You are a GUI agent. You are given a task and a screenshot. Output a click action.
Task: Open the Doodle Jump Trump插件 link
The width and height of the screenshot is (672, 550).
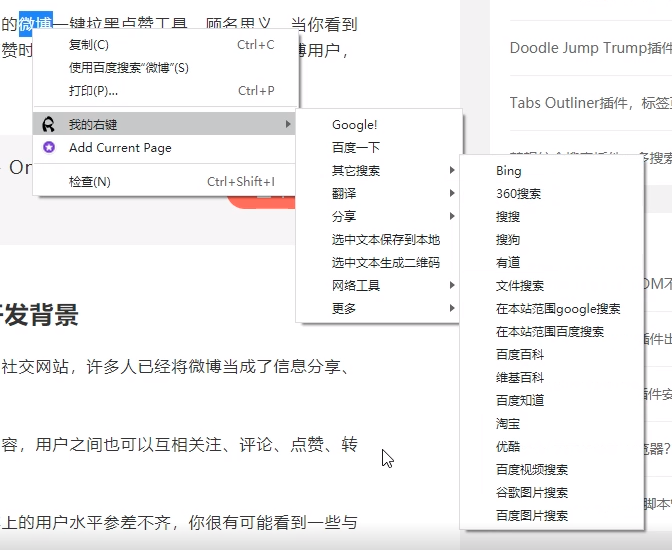pyautogui.click(x=590, y=48)
